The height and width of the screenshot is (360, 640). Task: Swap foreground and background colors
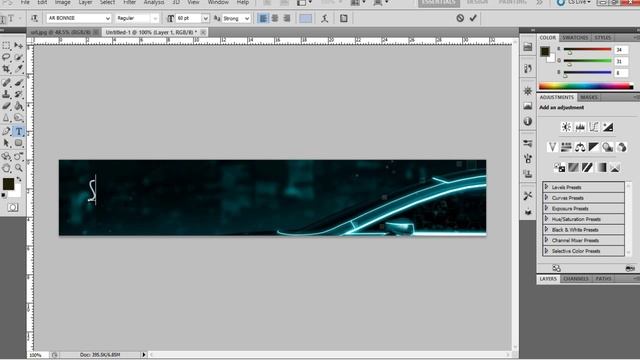coord(19,180)
